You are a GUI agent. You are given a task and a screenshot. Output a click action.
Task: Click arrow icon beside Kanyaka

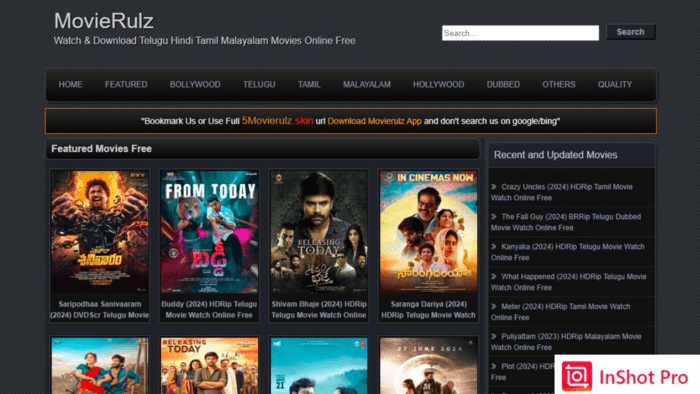click(494, 246)
